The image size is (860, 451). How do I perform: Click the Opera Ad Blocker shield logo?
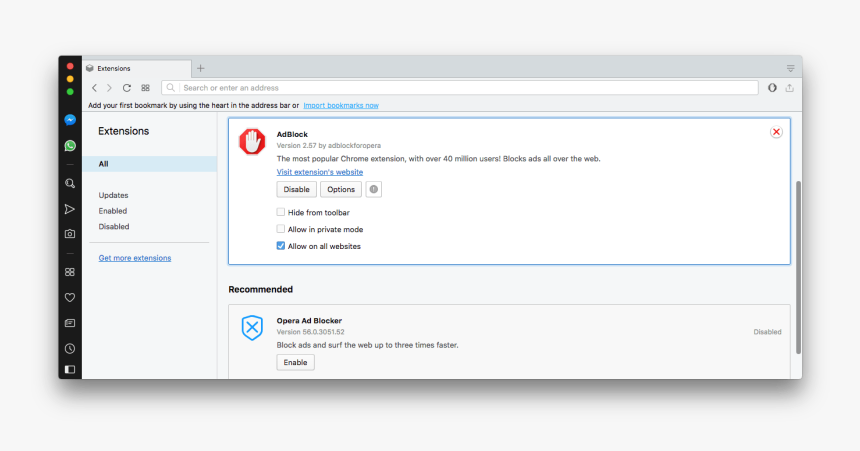[x=252, y=328]
